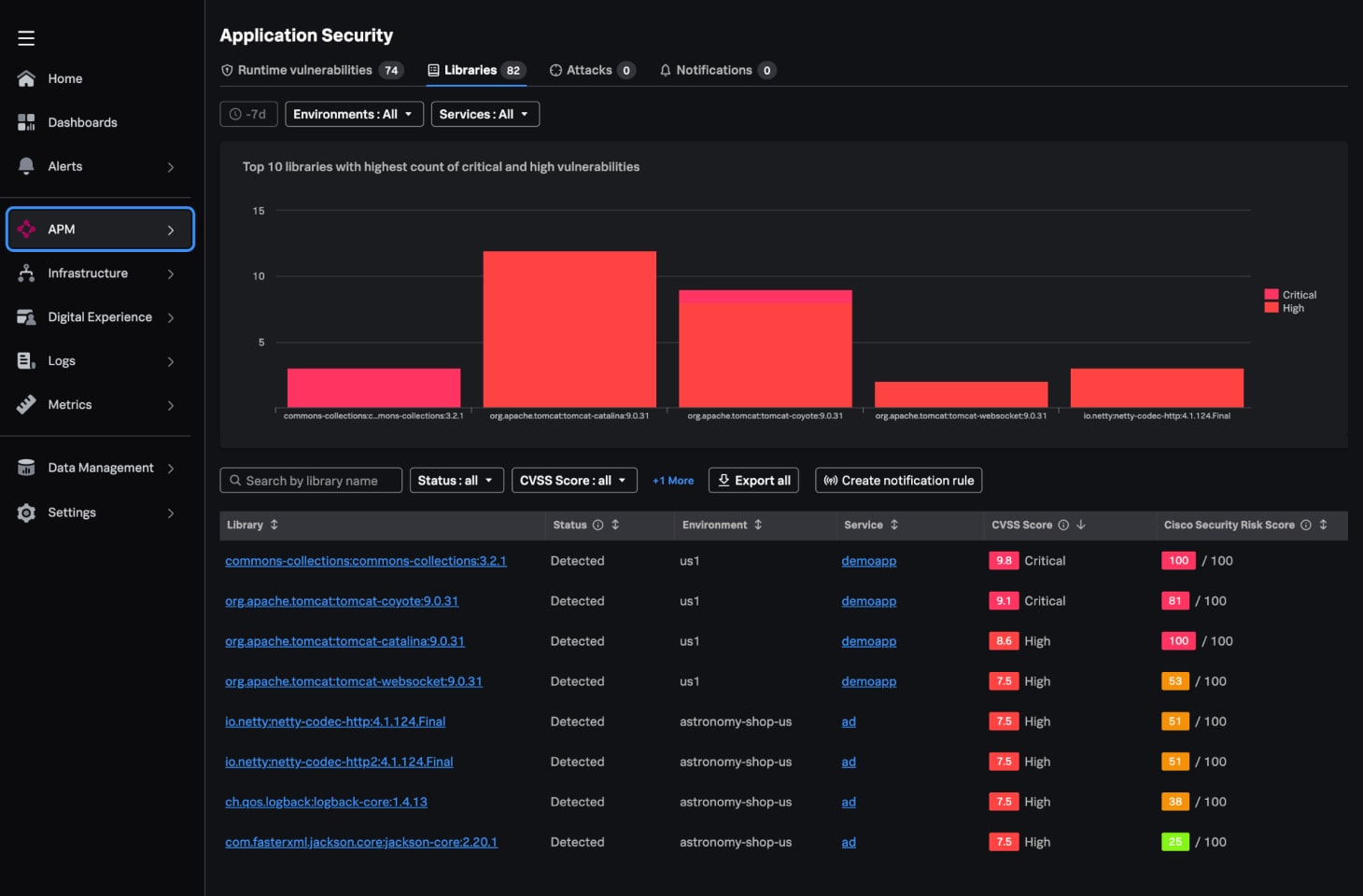This screenshot has width=1363, height=896.
Task: Click the +1 More filters link
Action: (673, 481)
